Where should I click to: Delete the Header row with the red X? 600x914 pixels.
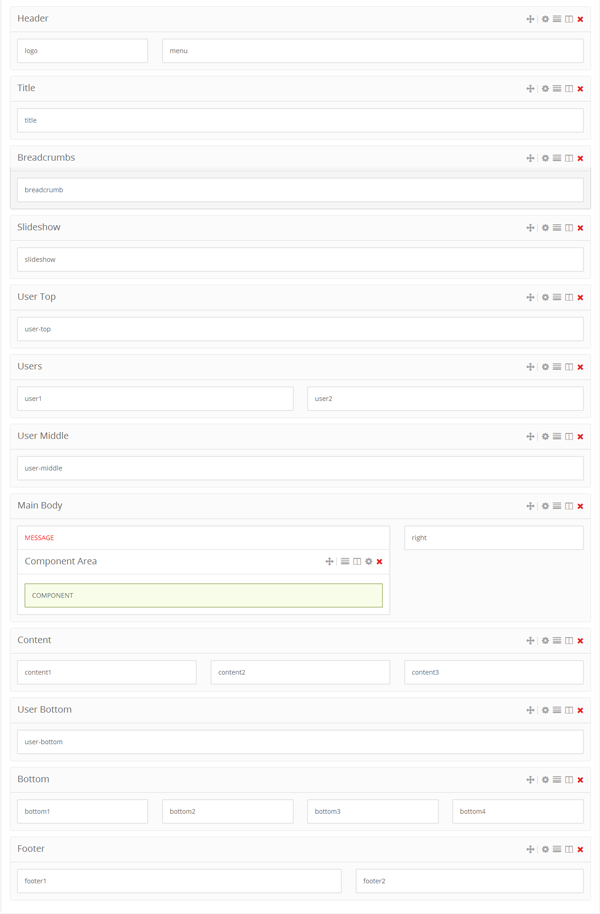(x=580, y=19)
